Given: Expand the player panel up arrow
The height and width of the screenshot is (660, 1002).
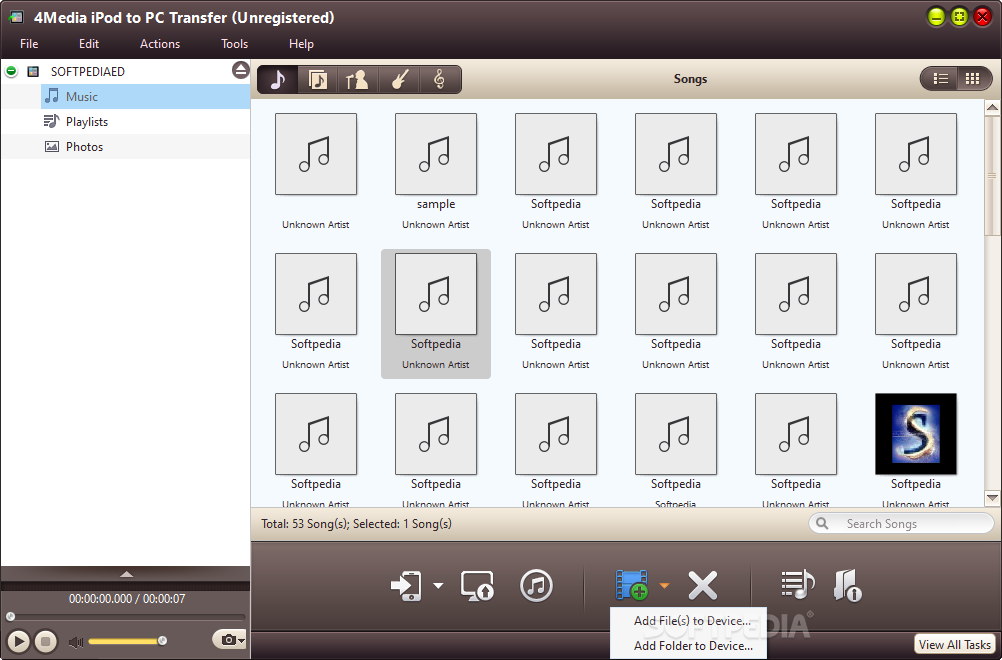Looking at the screenshot, I should [x=127, y=574].
